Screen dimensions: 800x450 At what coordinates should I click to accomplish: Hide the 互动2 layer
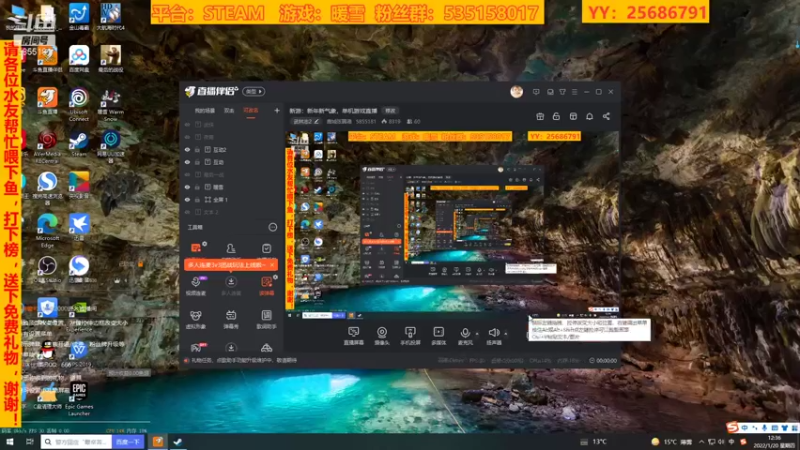pos(187,149)
